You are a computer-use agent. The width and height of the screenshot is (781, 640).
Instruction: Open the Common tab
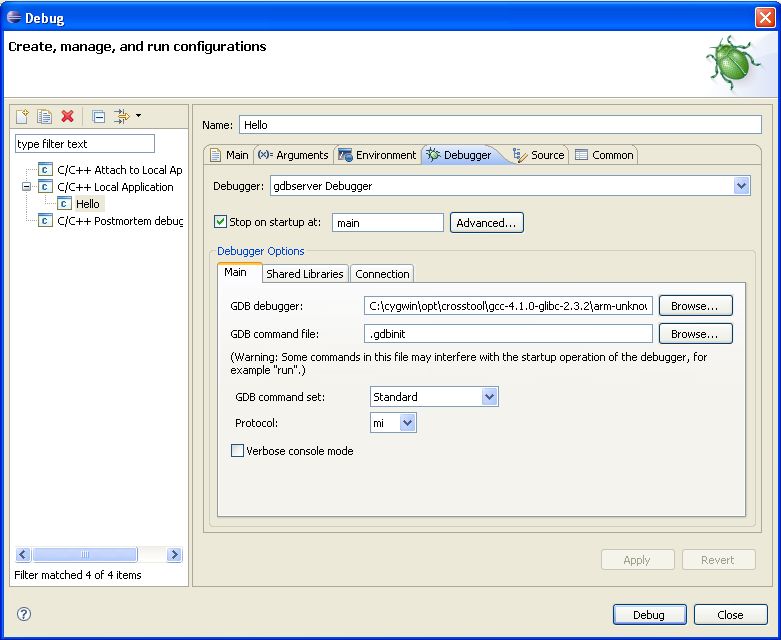pyautogui.click(x=604, y=155)
